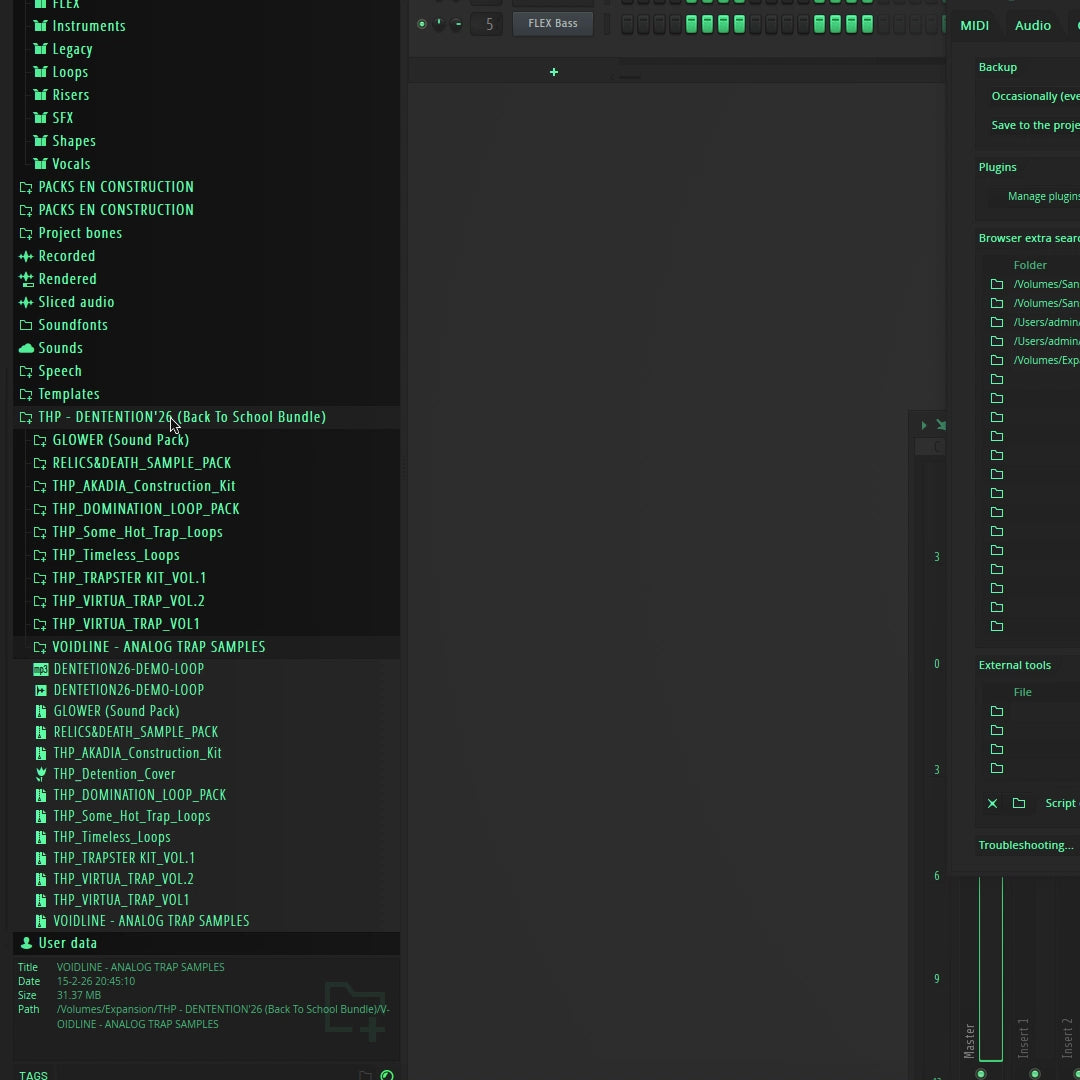Switch to the MIDI settings tab

click(x=974, y=25)
